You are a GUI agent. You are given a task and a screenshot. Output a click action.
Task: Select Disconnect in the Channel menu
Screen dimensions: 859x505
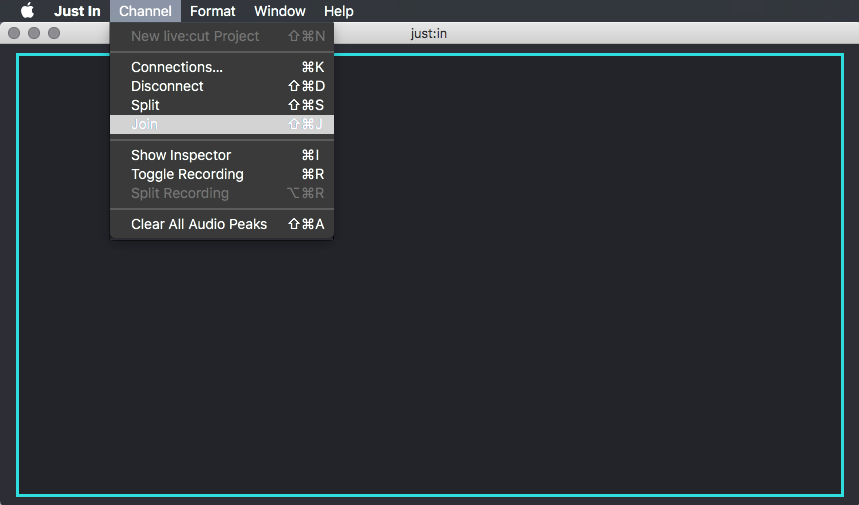click(222, 86)
